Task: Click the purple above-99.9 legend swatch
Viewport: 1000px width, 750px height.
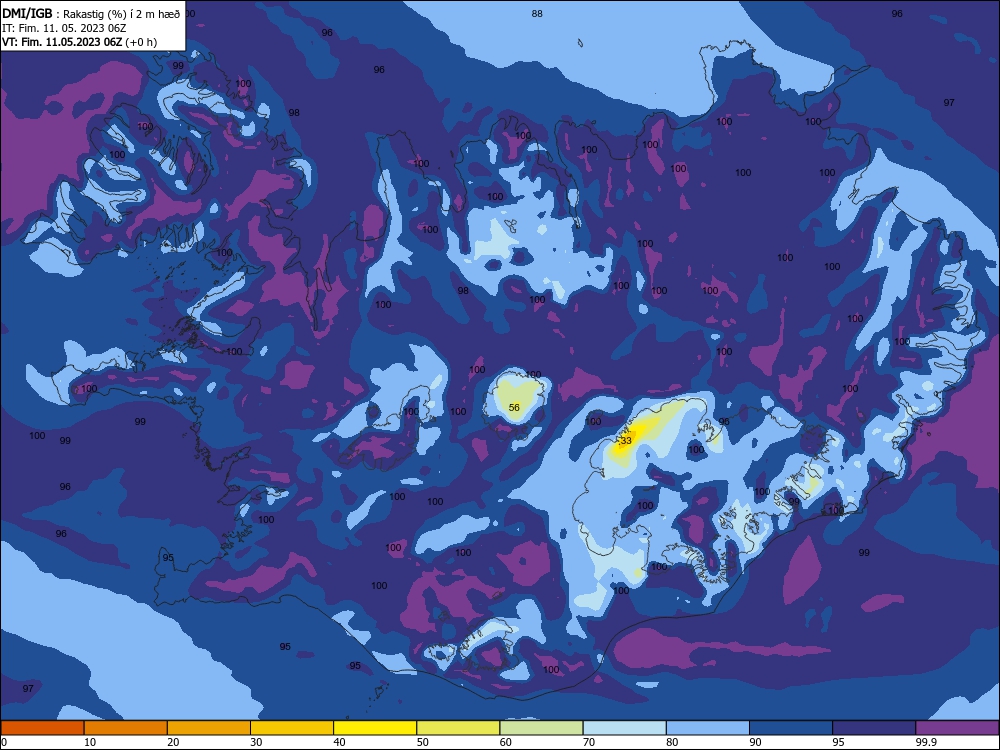Action: [x=957, y=728]
